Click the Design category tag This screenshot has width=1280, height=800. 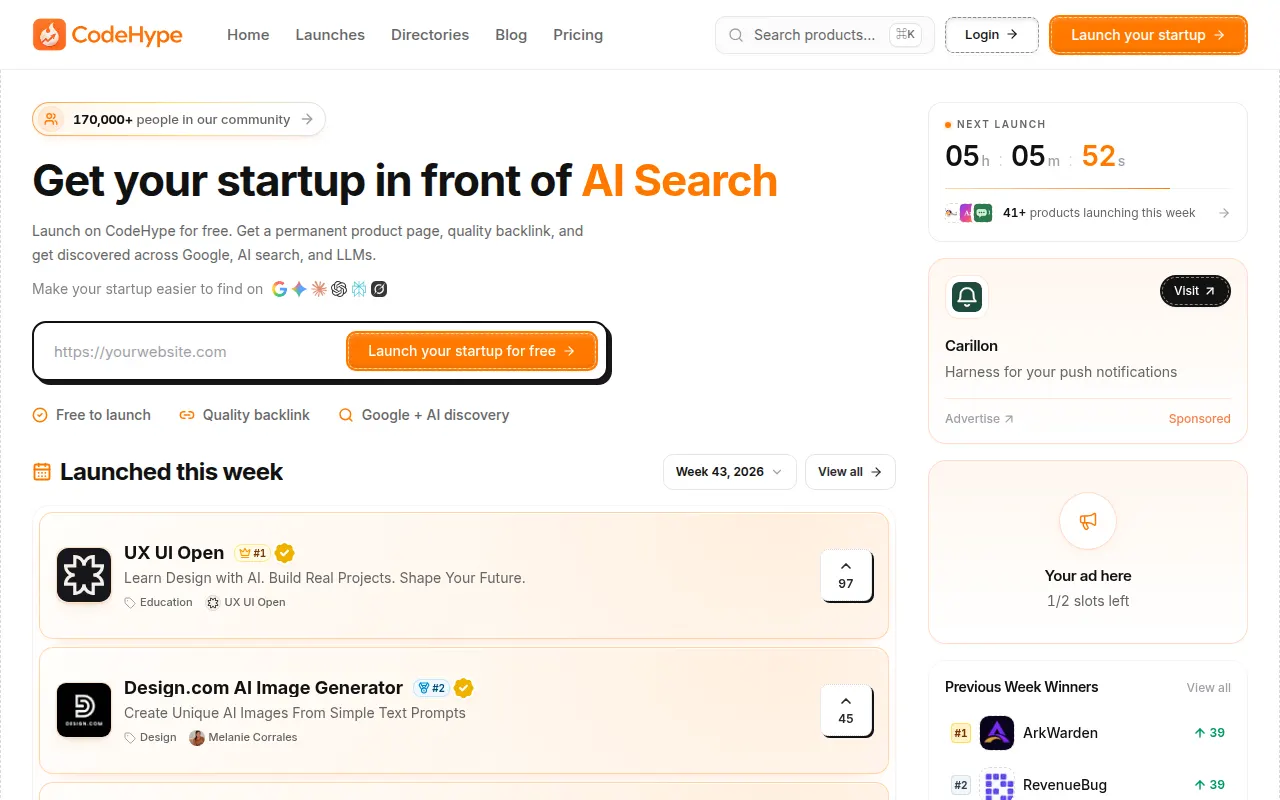[x=150, y=737]
